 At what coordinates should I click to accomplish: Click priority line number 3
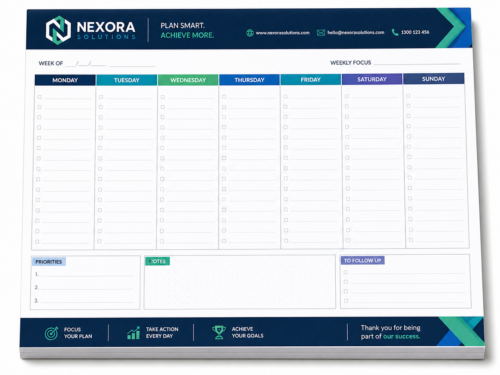pyautogui.click(x=87, y=302)
